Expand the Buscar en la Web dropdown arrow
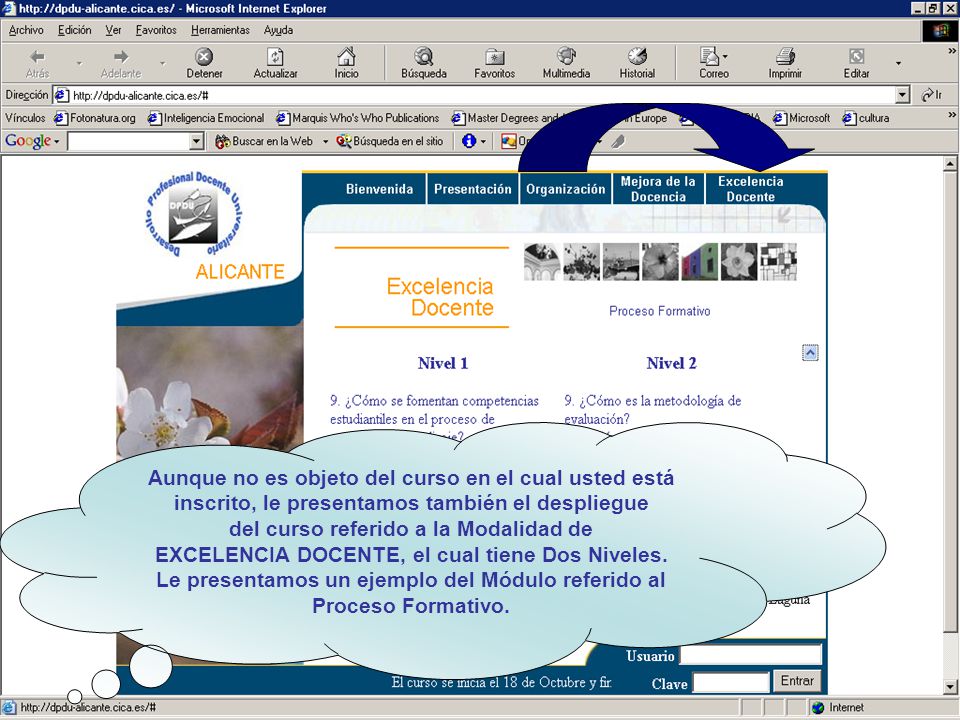 [325, 141]
